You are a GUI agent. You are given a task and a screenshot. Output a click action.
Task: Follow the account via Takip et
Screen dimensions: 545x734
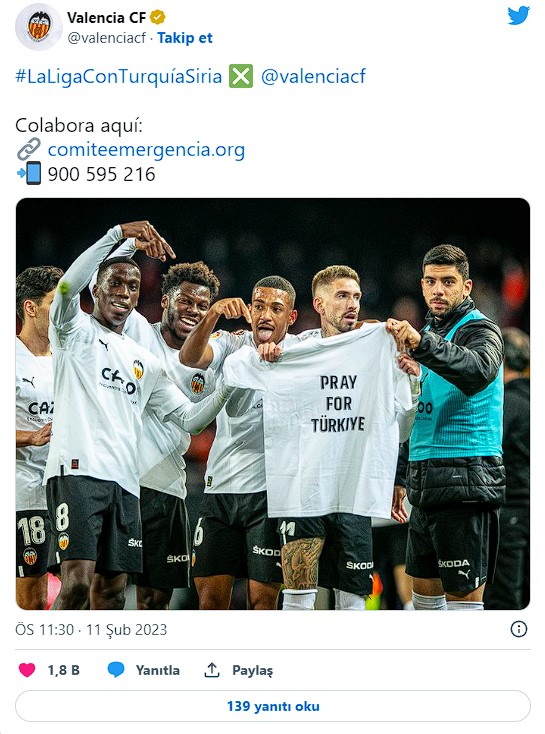click(x=184, y=38)
